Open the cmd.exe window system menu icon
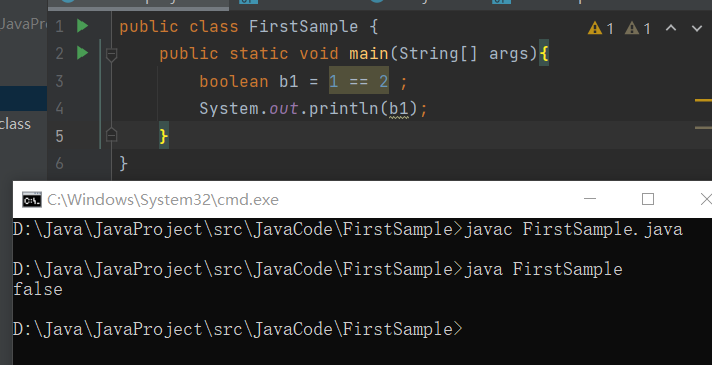712x365 pixels. coord(32,199)
